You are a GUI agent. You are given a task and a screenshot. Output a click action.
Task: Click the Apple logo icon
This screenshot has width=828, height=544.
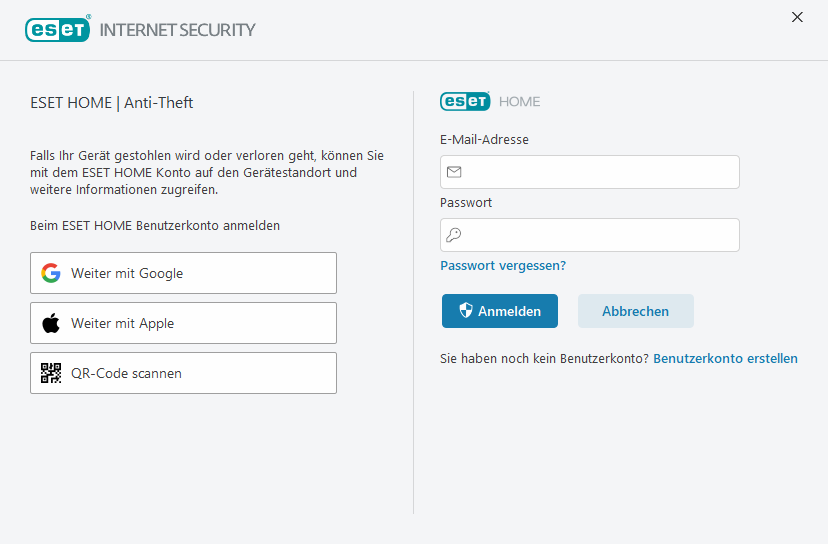(x=51, y=323)
